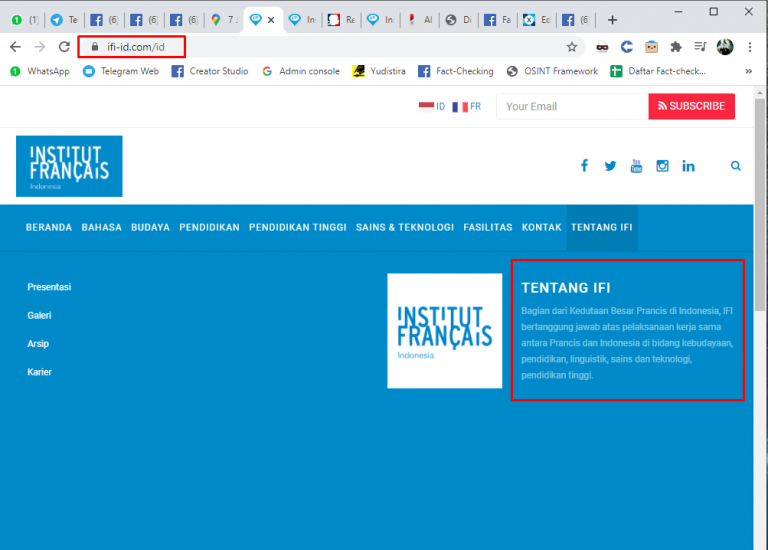Click the blue C extension icon
768x550 pixels.
coord(627,47)
